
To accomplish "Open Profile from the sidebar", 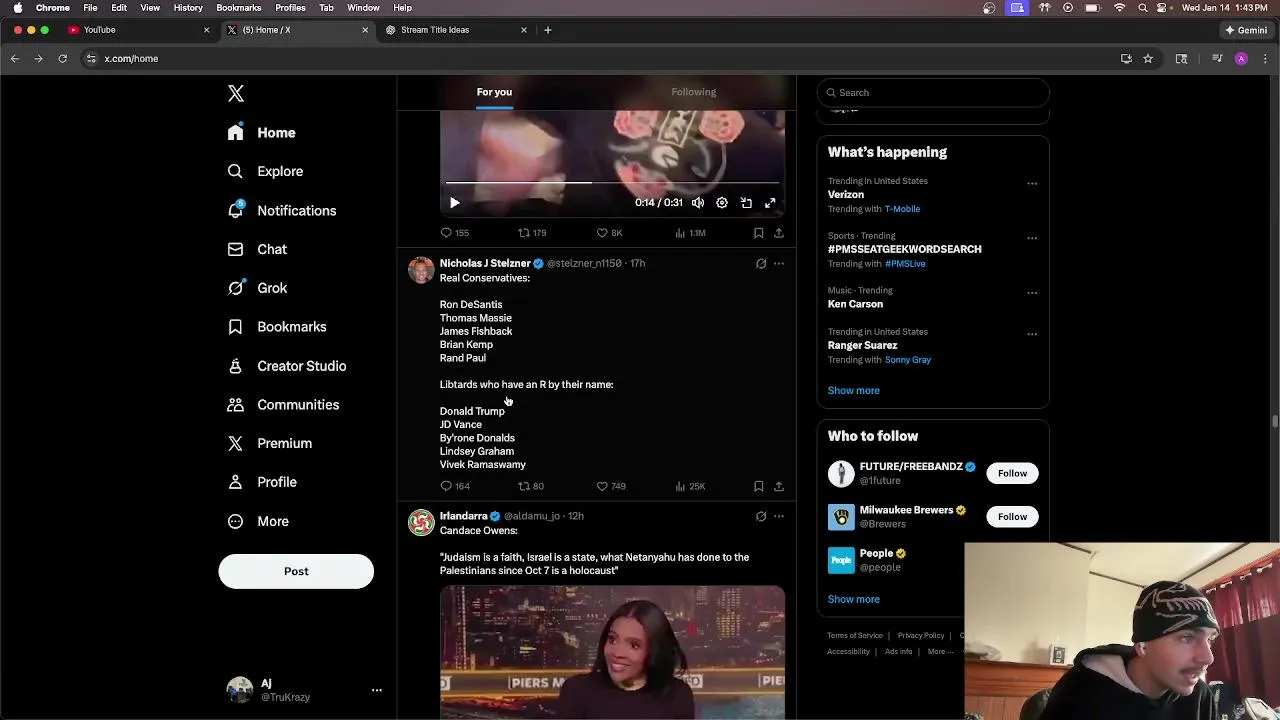I will coord(262,482).
